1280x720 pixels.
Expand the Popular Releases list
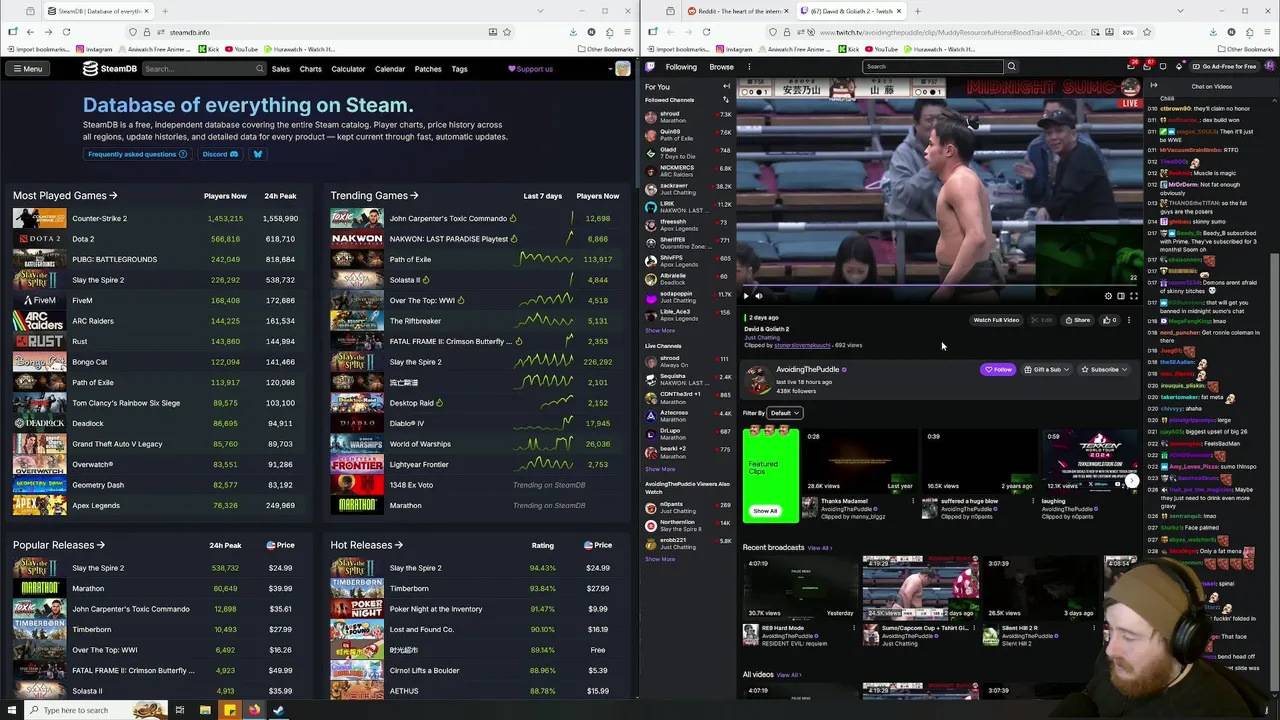click(59, 545)
